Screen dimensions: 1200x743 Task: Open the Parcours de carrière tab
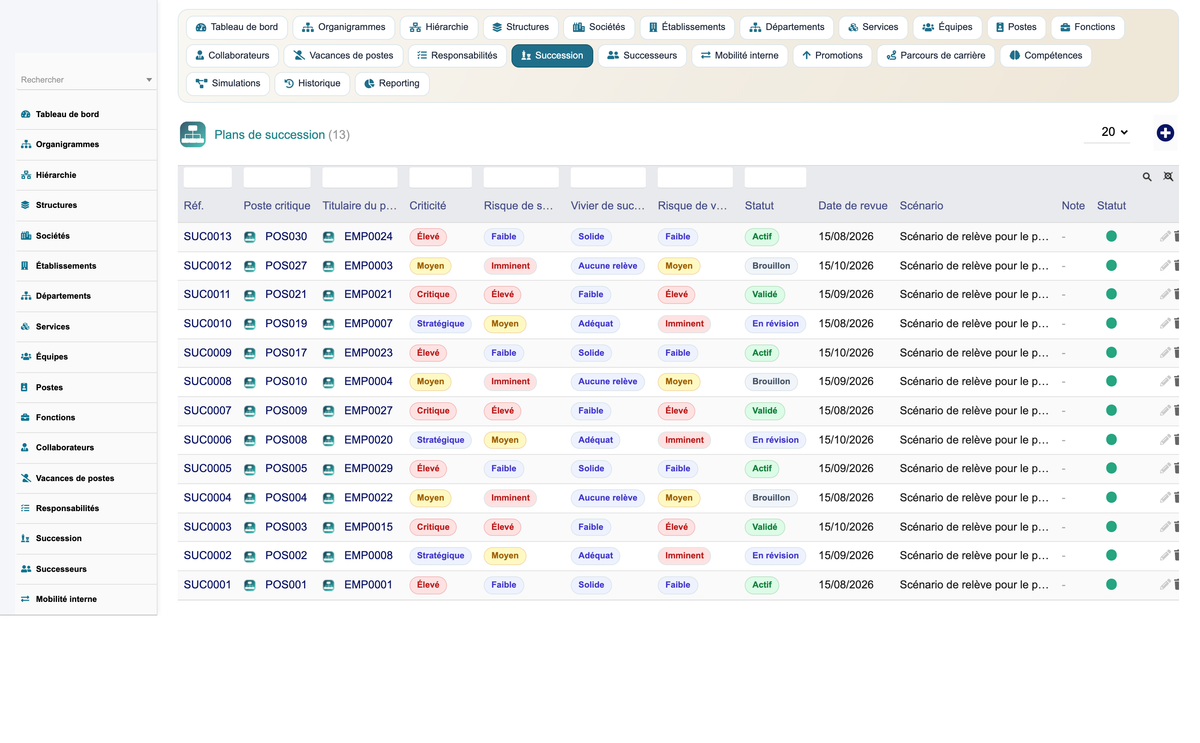[935, 55]
